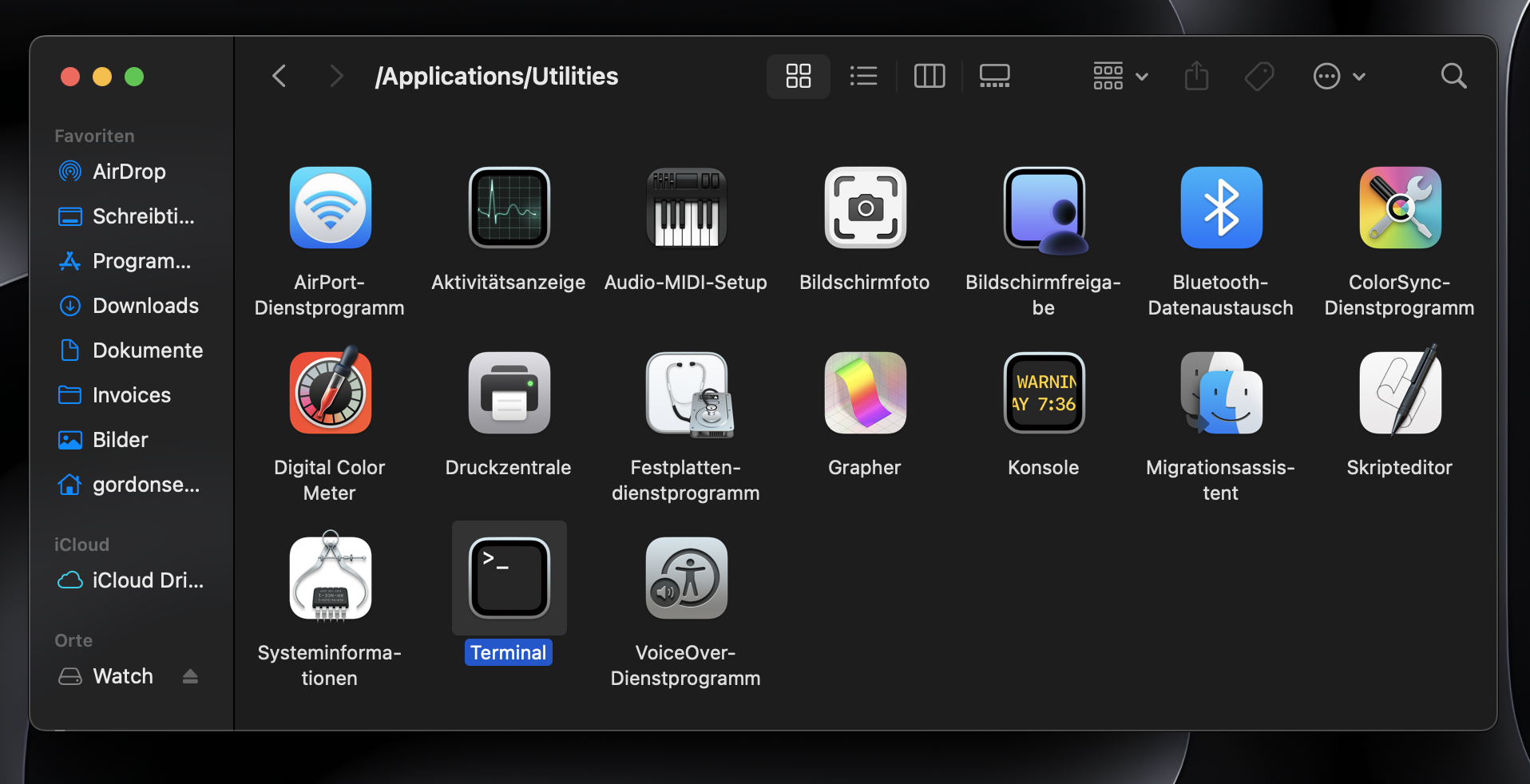Open the Festplattendienstprogramm
This screenshot has height=784, width=1530.
pyautogui.click(x=686, y=393)
